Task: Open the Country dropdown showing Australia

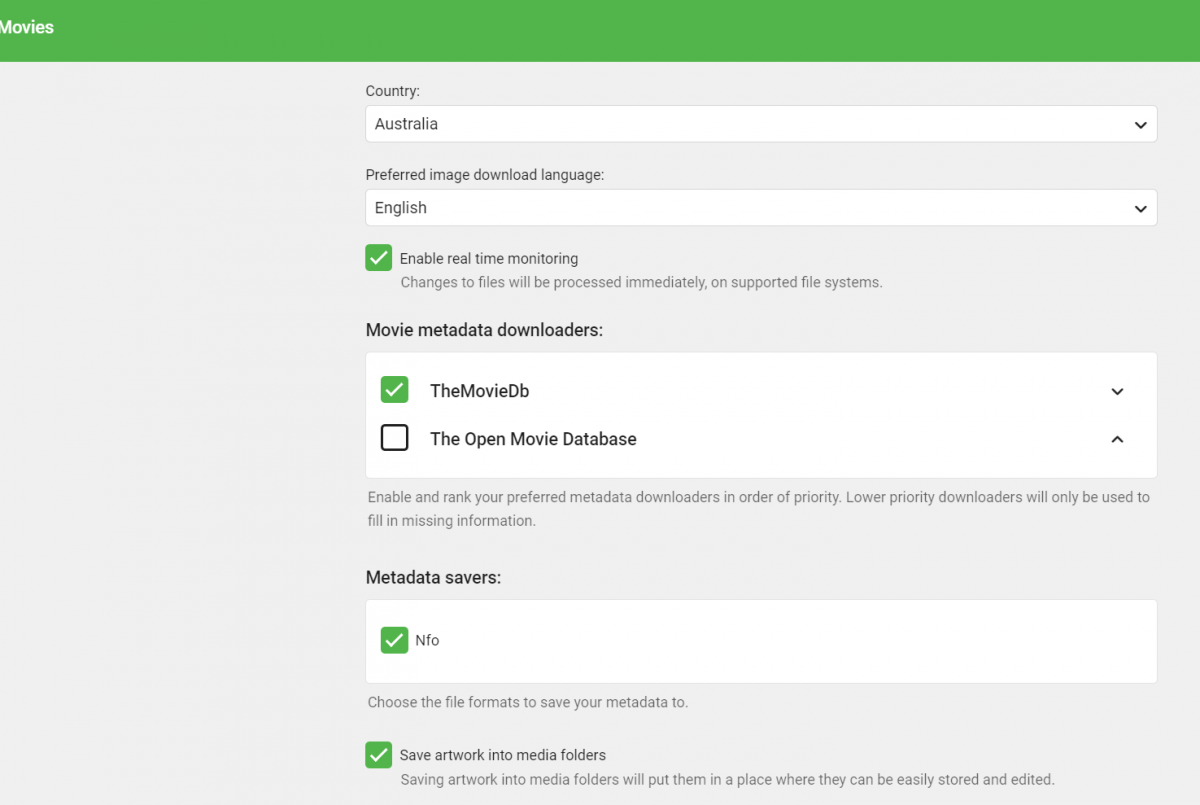Action: click(740, 124)
